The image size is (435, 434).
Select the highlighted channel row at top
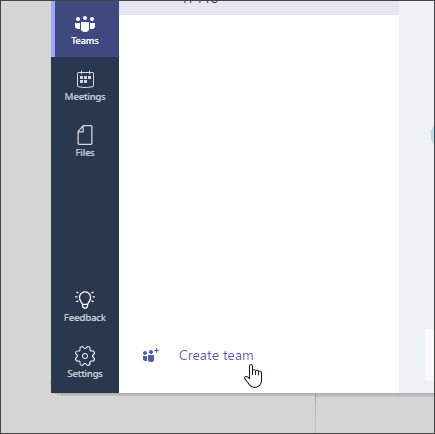point(259,7)
